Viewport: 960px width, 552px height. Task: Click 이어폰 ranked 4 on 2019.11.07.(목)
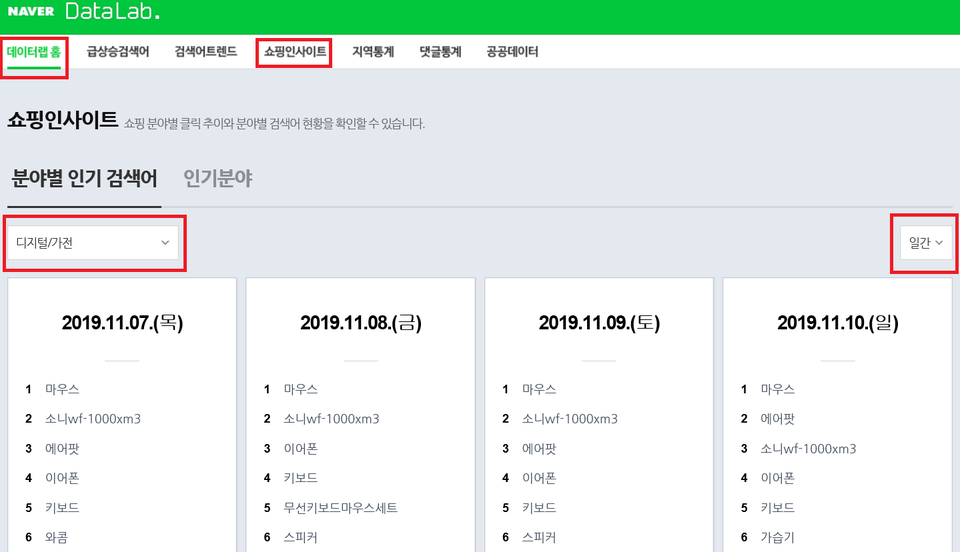pos(62,478)
